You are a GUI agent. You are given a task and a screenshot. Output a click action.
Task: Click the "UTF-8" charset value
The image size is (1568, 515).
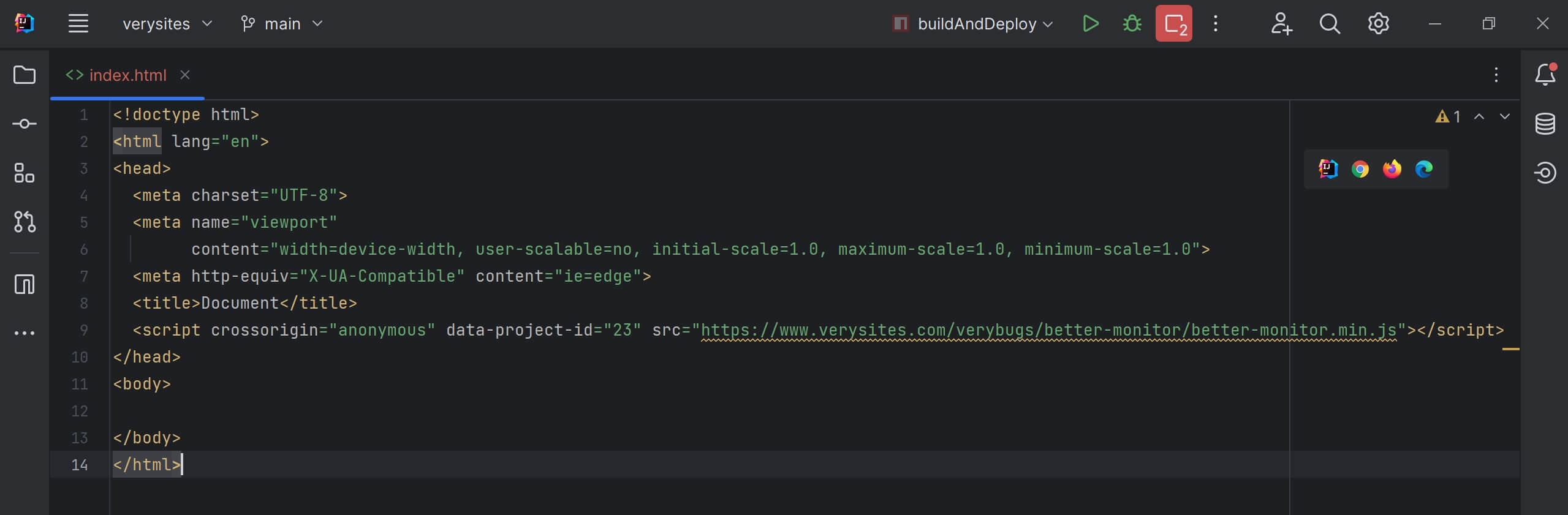[304, 195]
